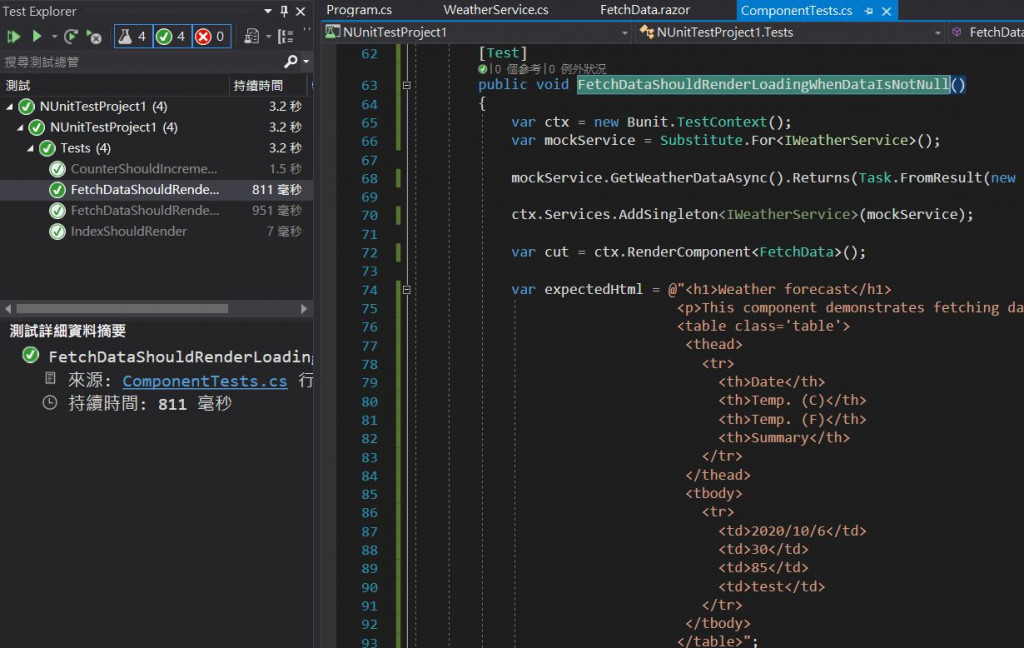Select the IndexShouldRender test
1024x648 pixels.
[128, 231]
